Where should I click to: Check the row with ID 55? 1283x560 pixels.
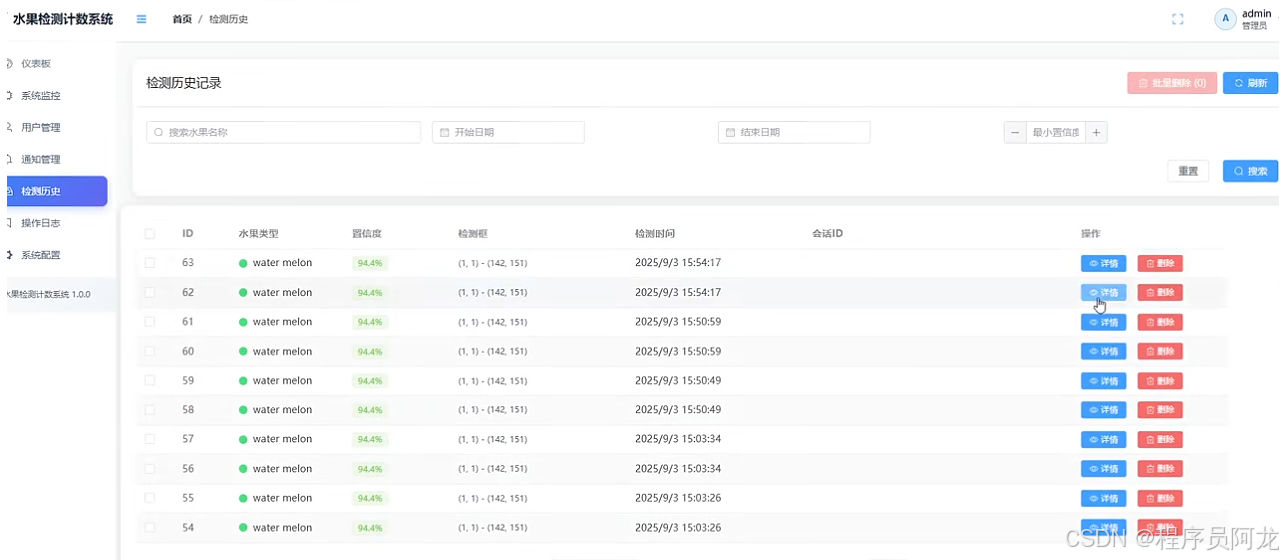(150, 498)
